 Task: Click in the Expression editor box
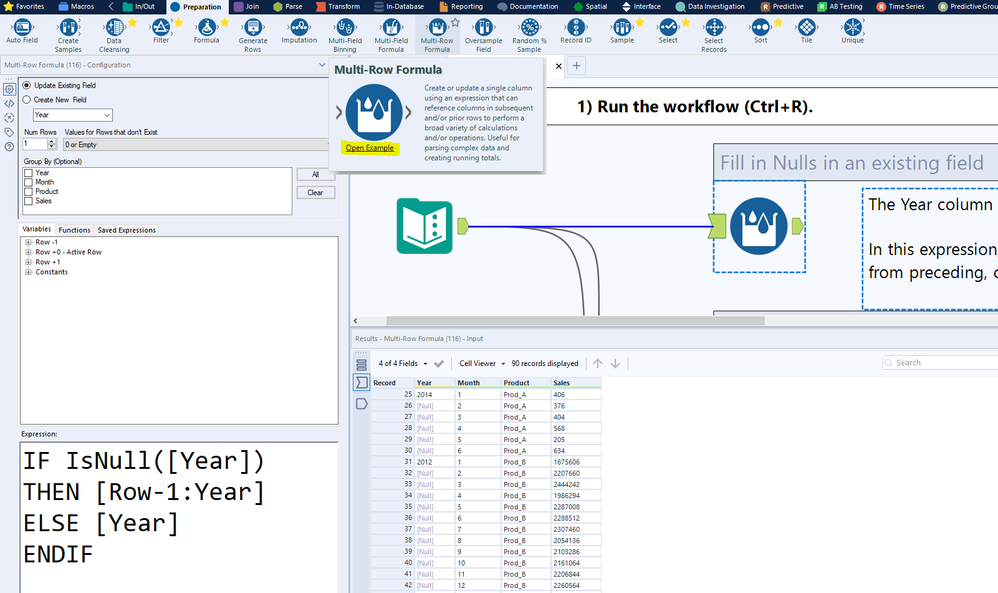(x=179, y=517)
